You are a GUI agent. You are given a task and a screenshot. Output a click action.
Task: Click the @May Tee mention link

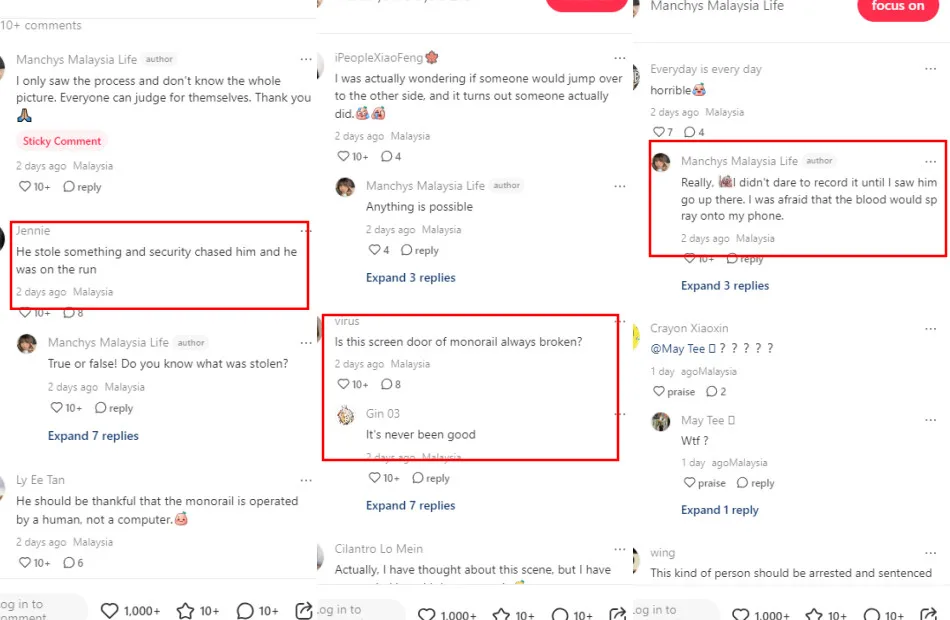[x=677, y=348]
